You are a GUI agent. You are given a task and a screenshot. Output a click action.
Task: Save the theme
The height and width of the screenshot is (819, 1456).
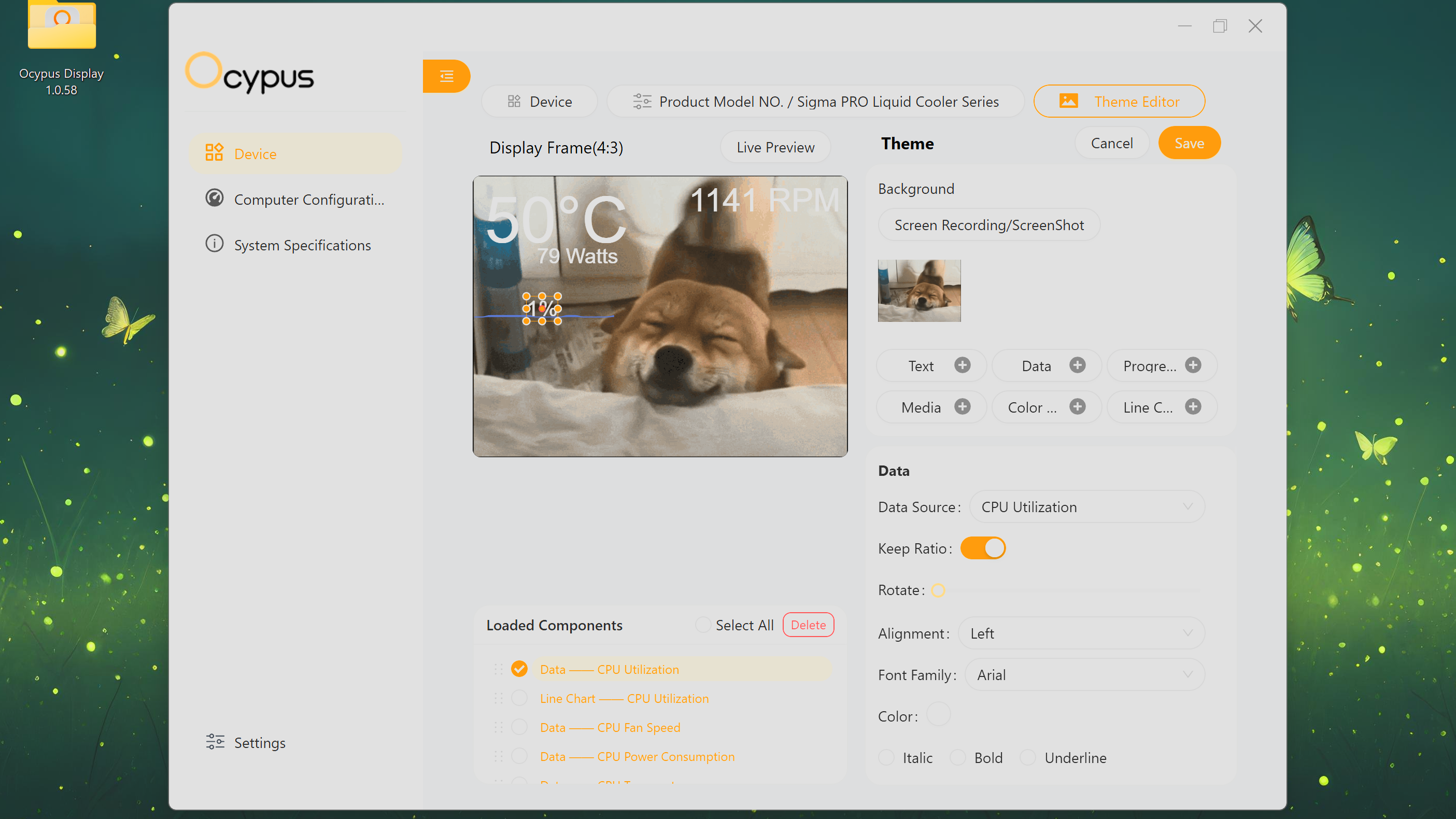[1189, 143]
